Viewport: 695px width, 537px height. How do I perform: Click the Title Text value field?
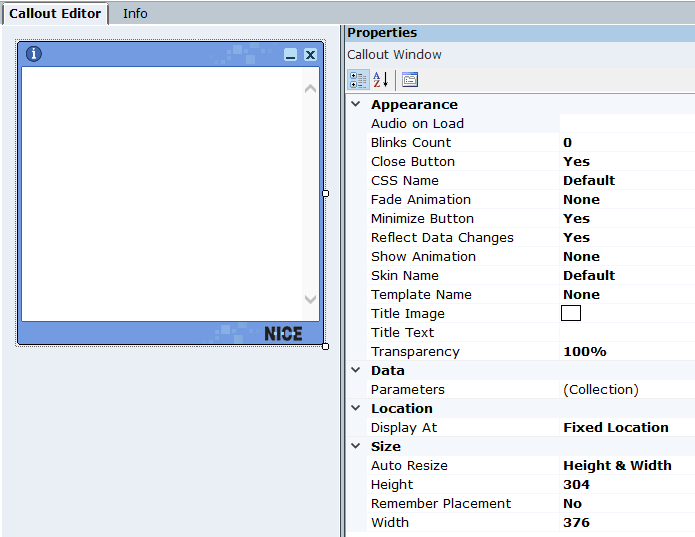625,332
